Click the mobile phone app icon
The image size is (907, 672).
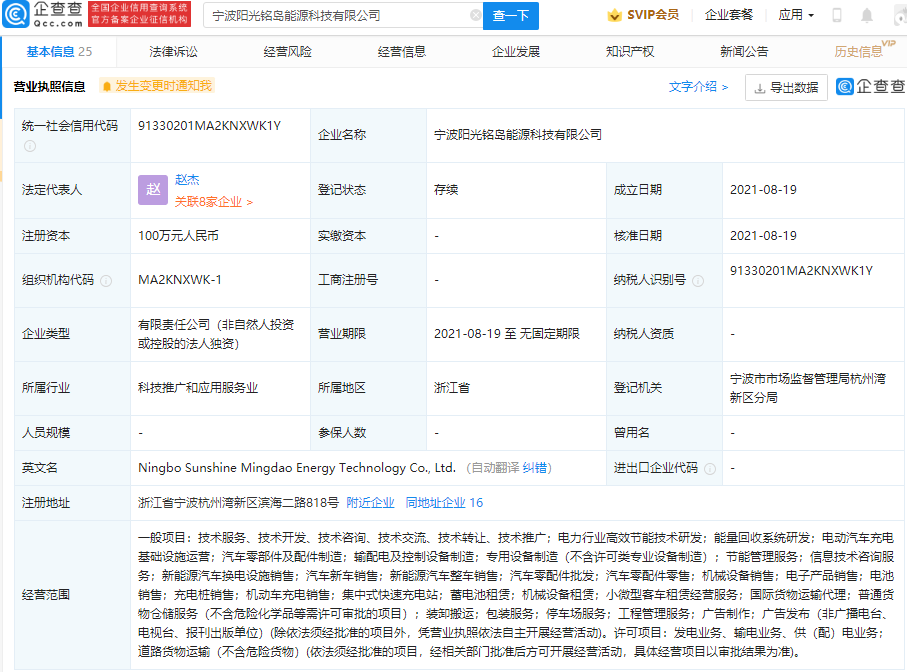[x=836, y=14]
